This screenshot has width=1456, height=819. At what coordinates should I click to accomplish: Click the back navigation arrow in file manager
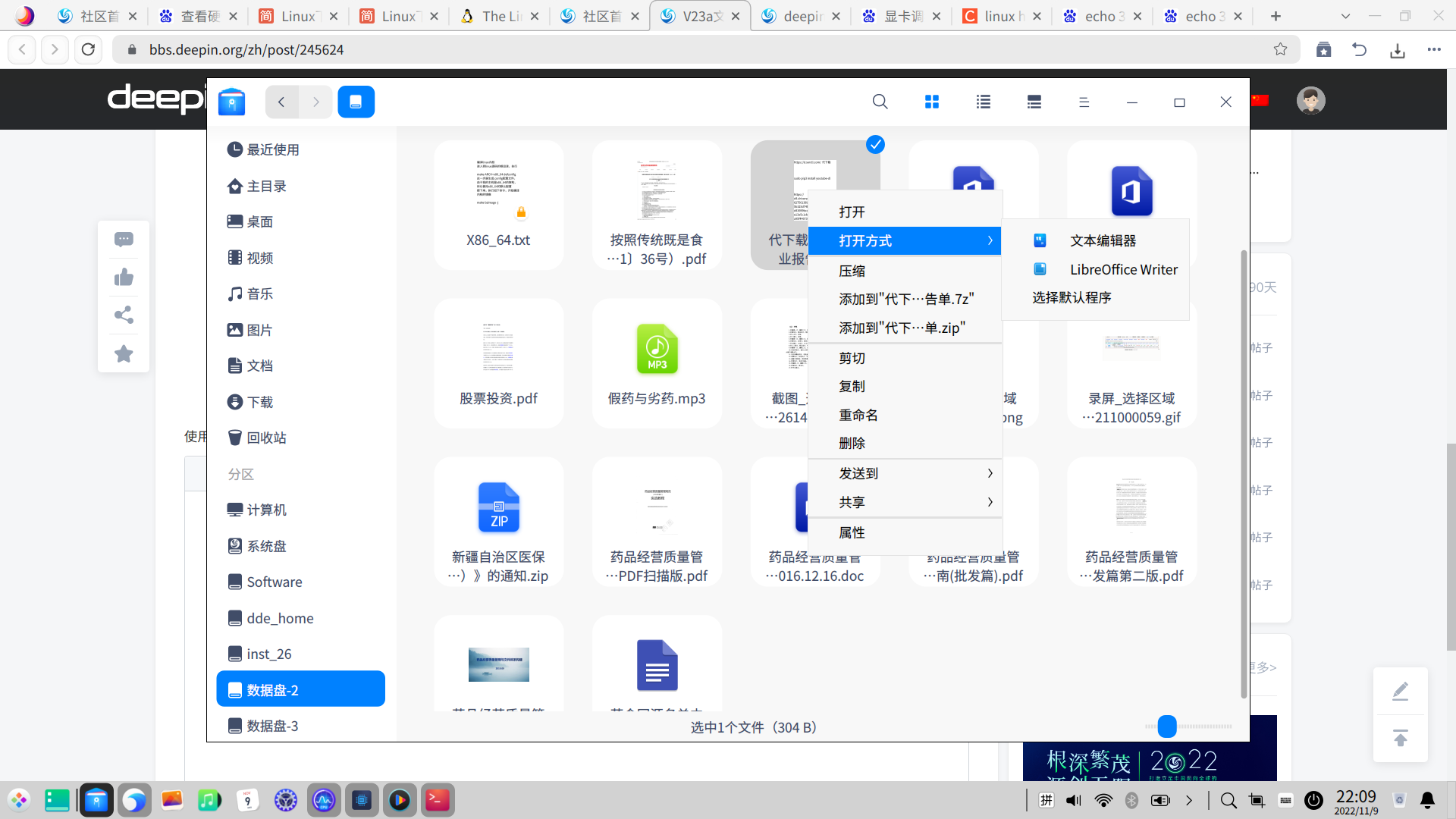coord(281,102)
